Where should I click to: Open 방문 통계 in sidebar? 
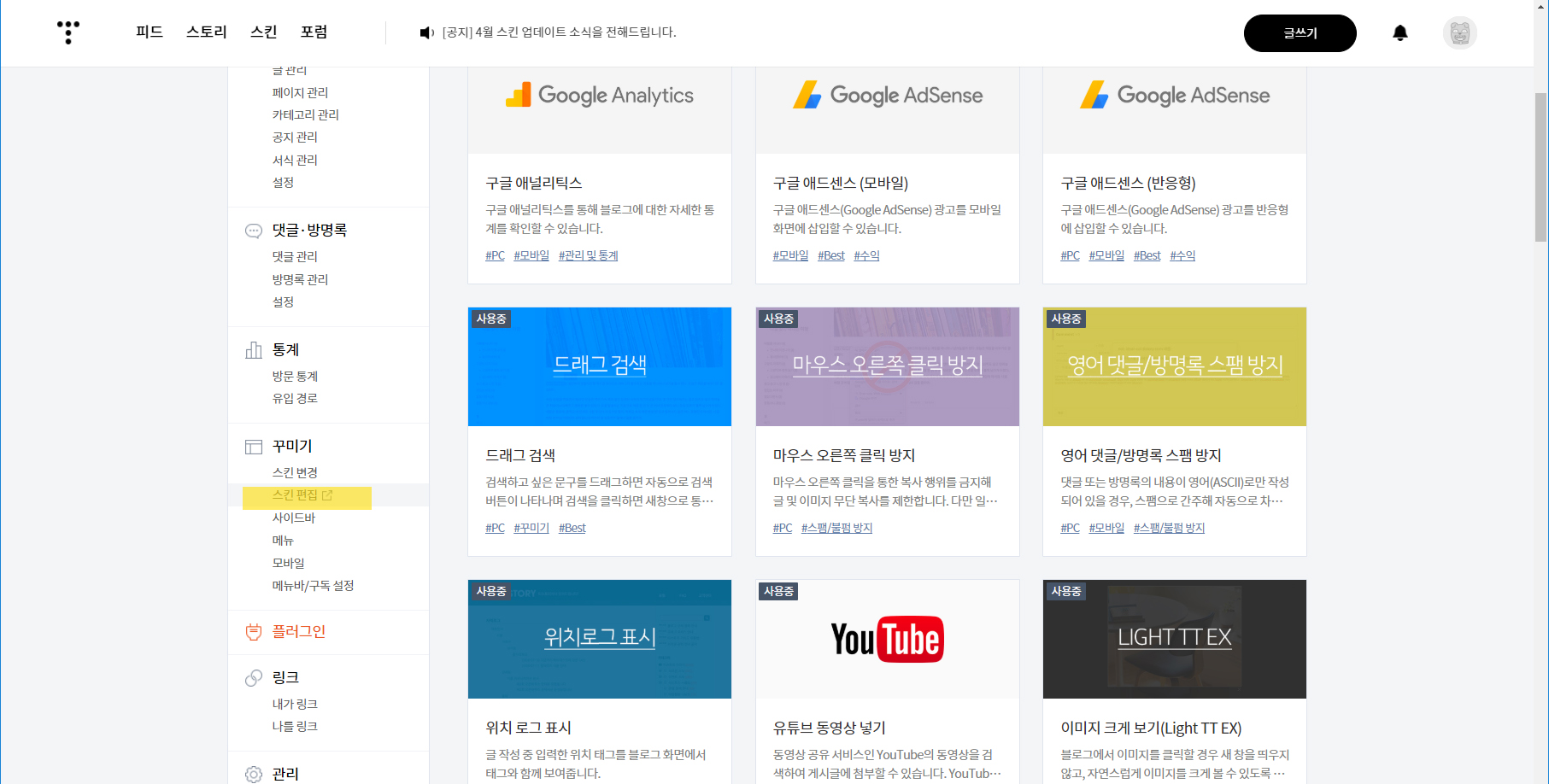click(x=295, y=376)
